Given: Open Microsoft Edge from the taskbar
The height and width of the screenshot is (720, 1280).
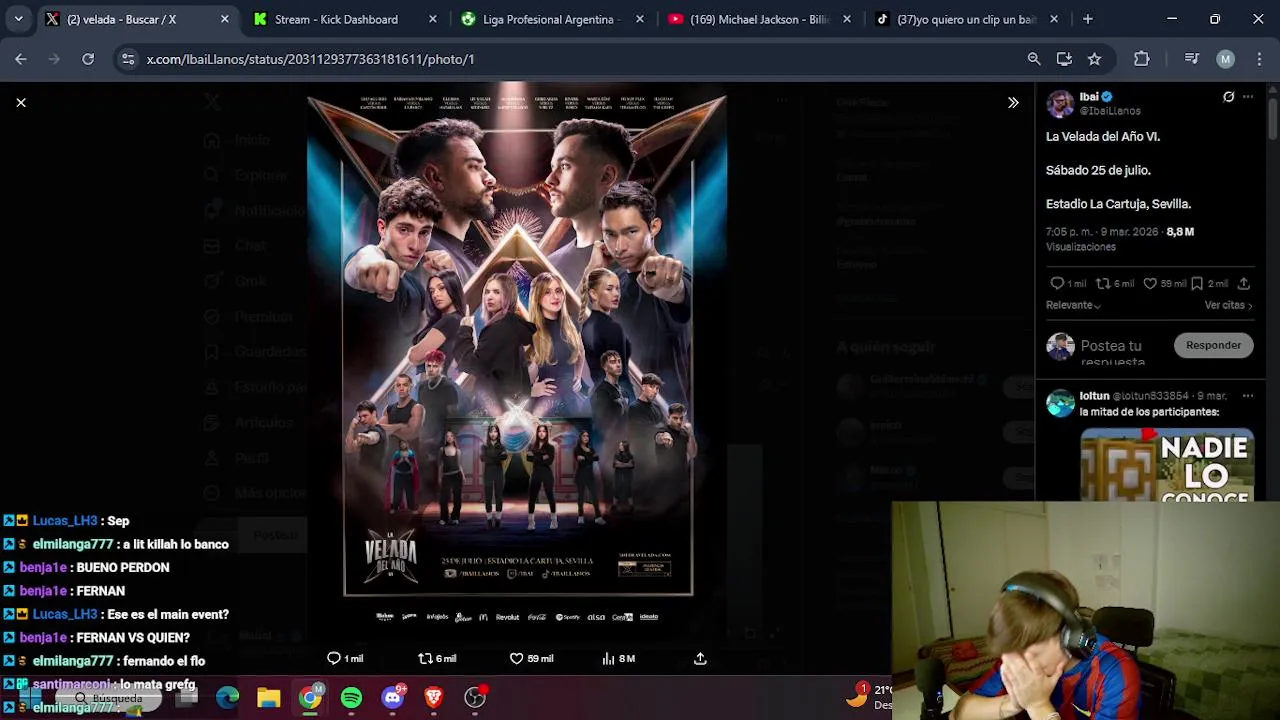Looking at the screenshot, I should coord(228,697).
